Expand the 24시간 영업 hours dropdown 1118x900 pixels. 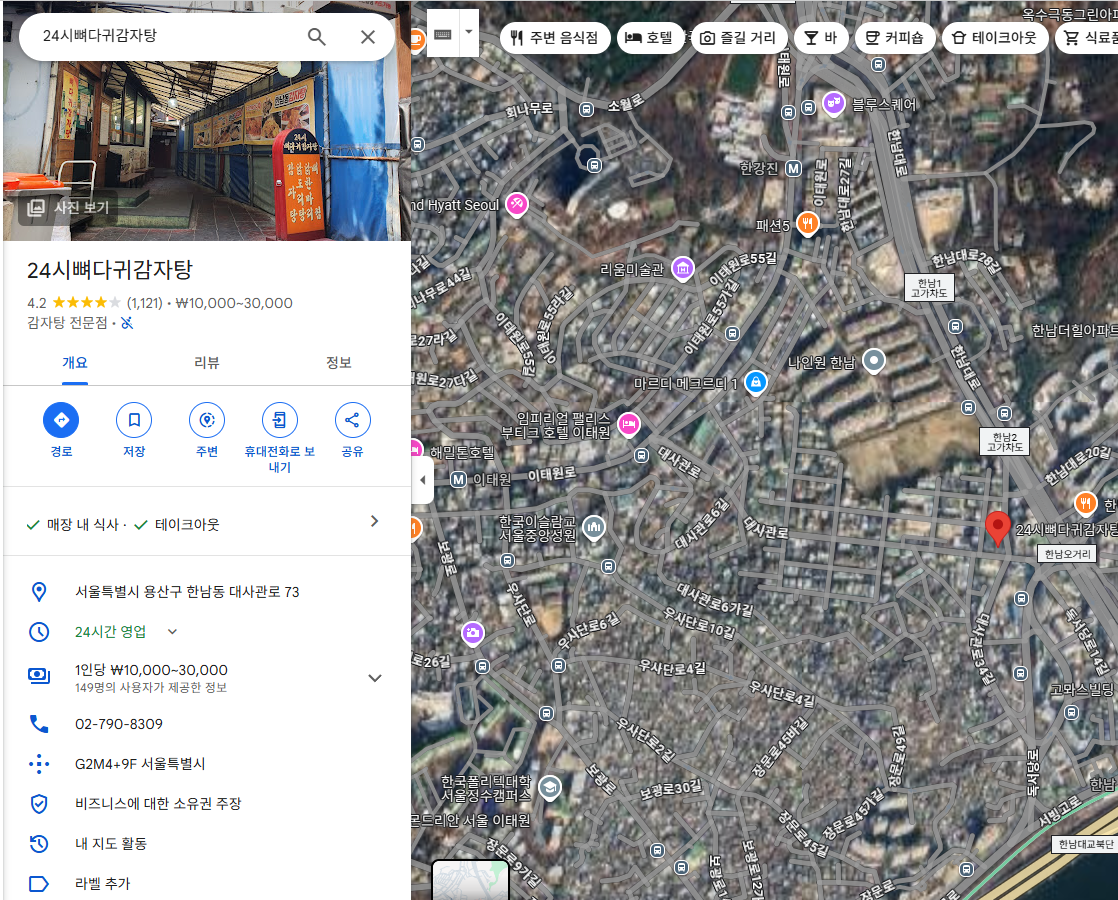point(172,631)
